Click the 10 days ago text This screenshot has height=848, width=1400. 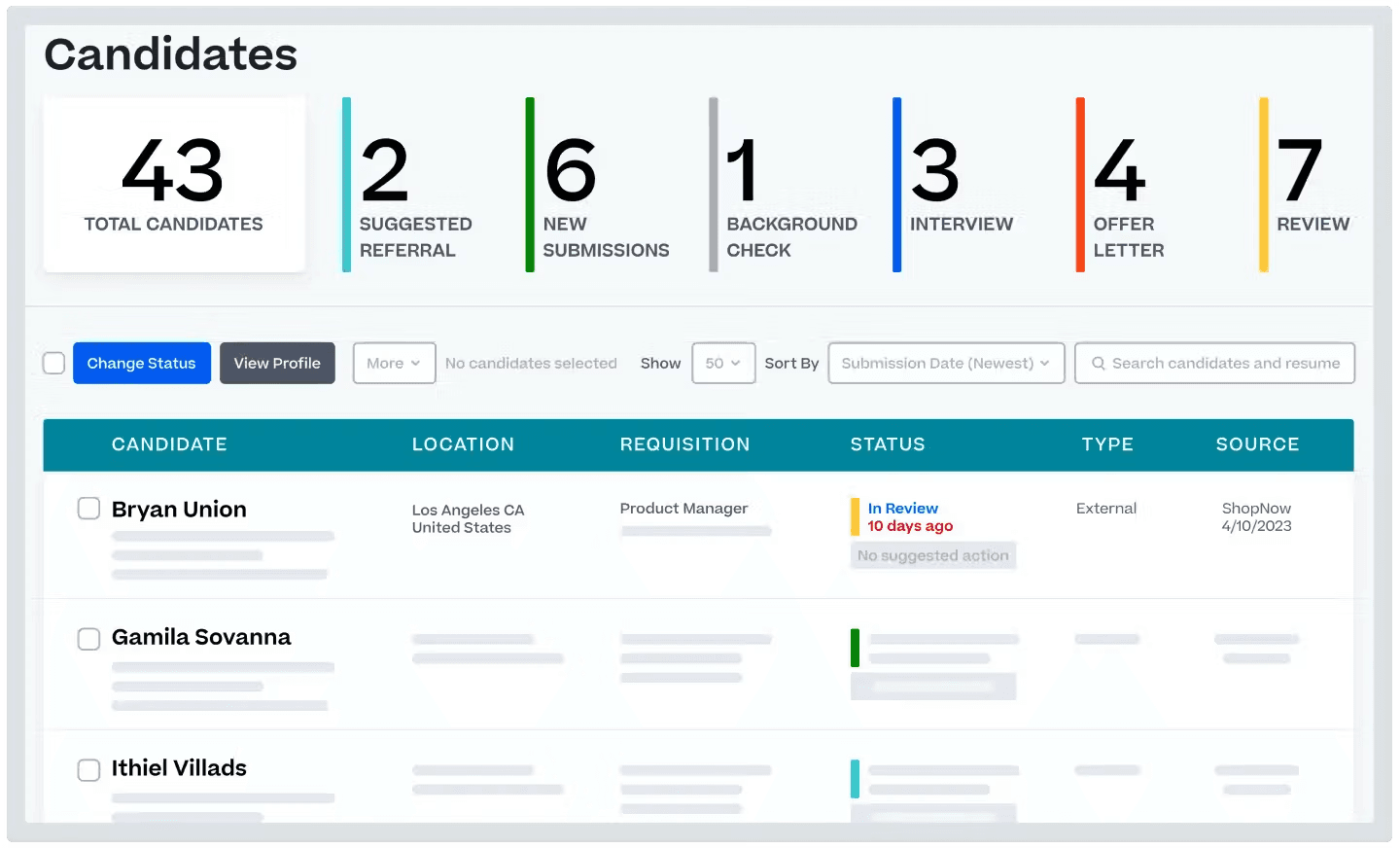tap(910, 526)
